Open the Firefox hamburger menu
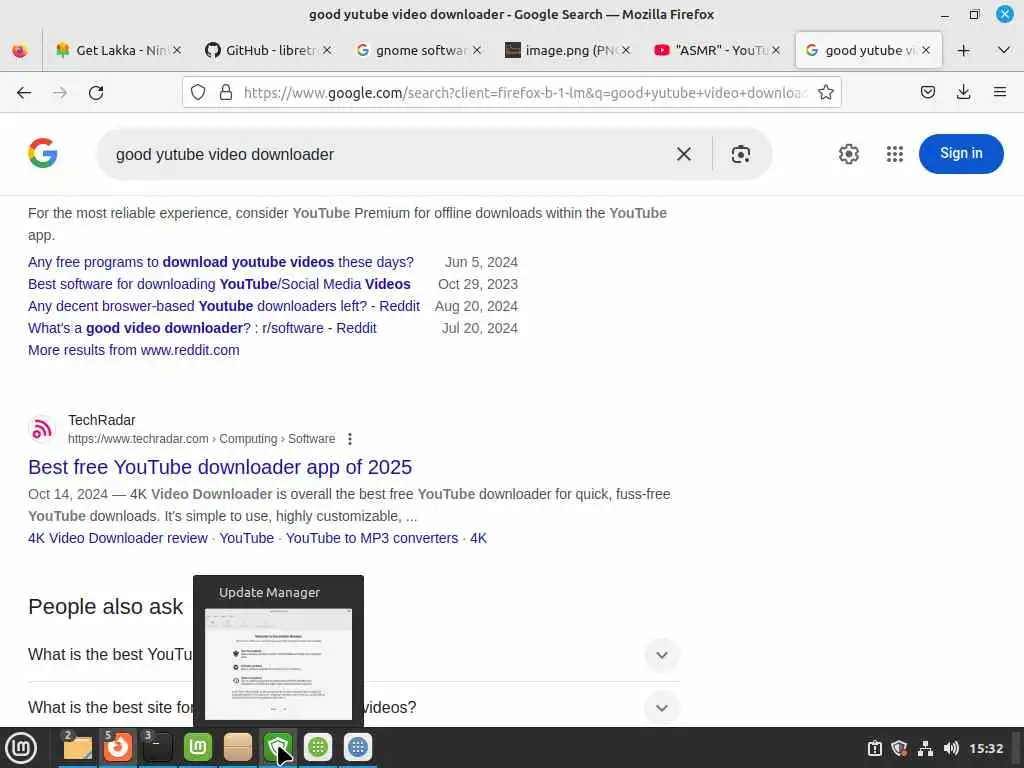Viewport: 1024px width, 768px height. (x=1000, y=93)
